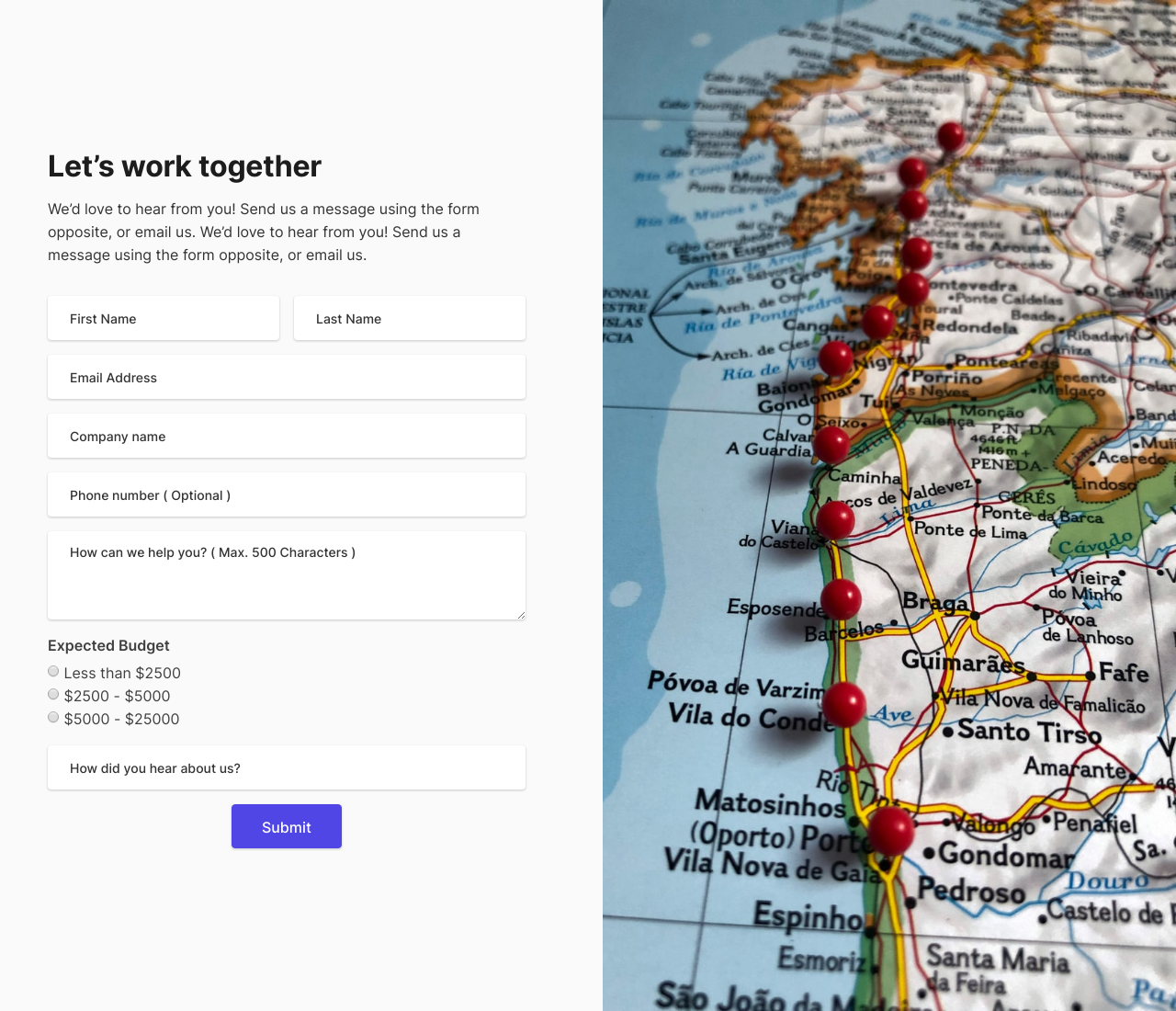Click the First Name input field
The image size is (1176, 1011).
click(164, 318)
